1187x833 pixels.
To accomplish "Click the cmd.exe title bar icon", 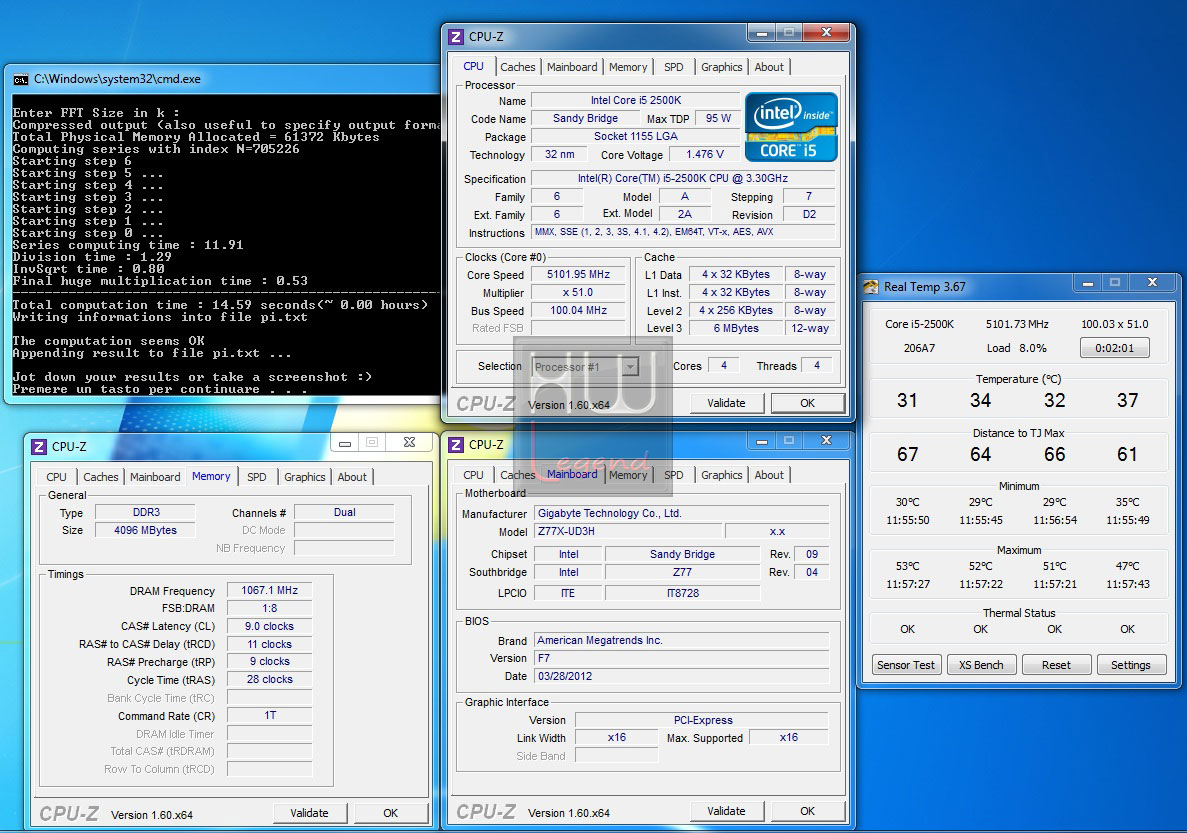I will [21, 80].
